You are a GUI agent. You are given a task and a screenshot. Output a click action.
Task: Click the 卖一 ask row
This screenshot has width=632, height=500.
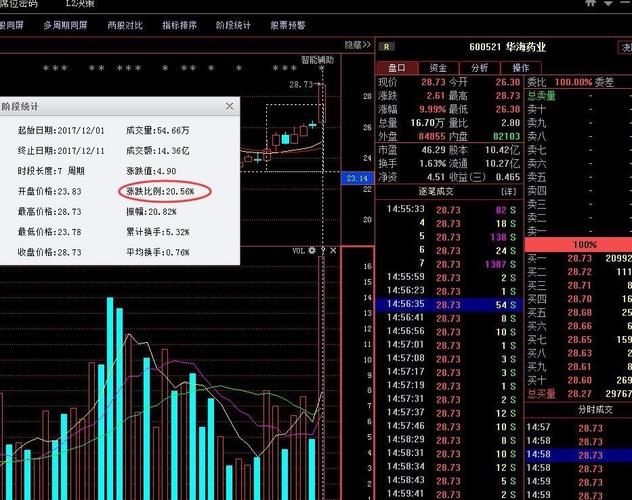pyautogui.click(x=579, y=231)
